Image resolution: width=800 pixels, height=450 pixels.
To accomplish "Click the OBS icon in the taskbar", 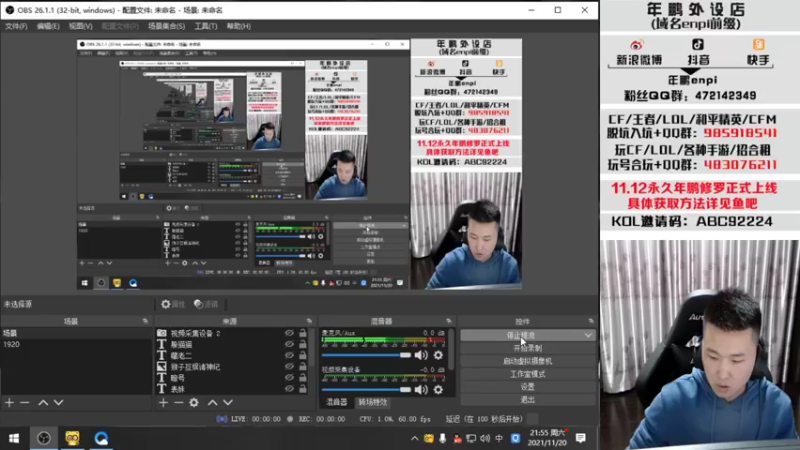I will click(43, 438).
